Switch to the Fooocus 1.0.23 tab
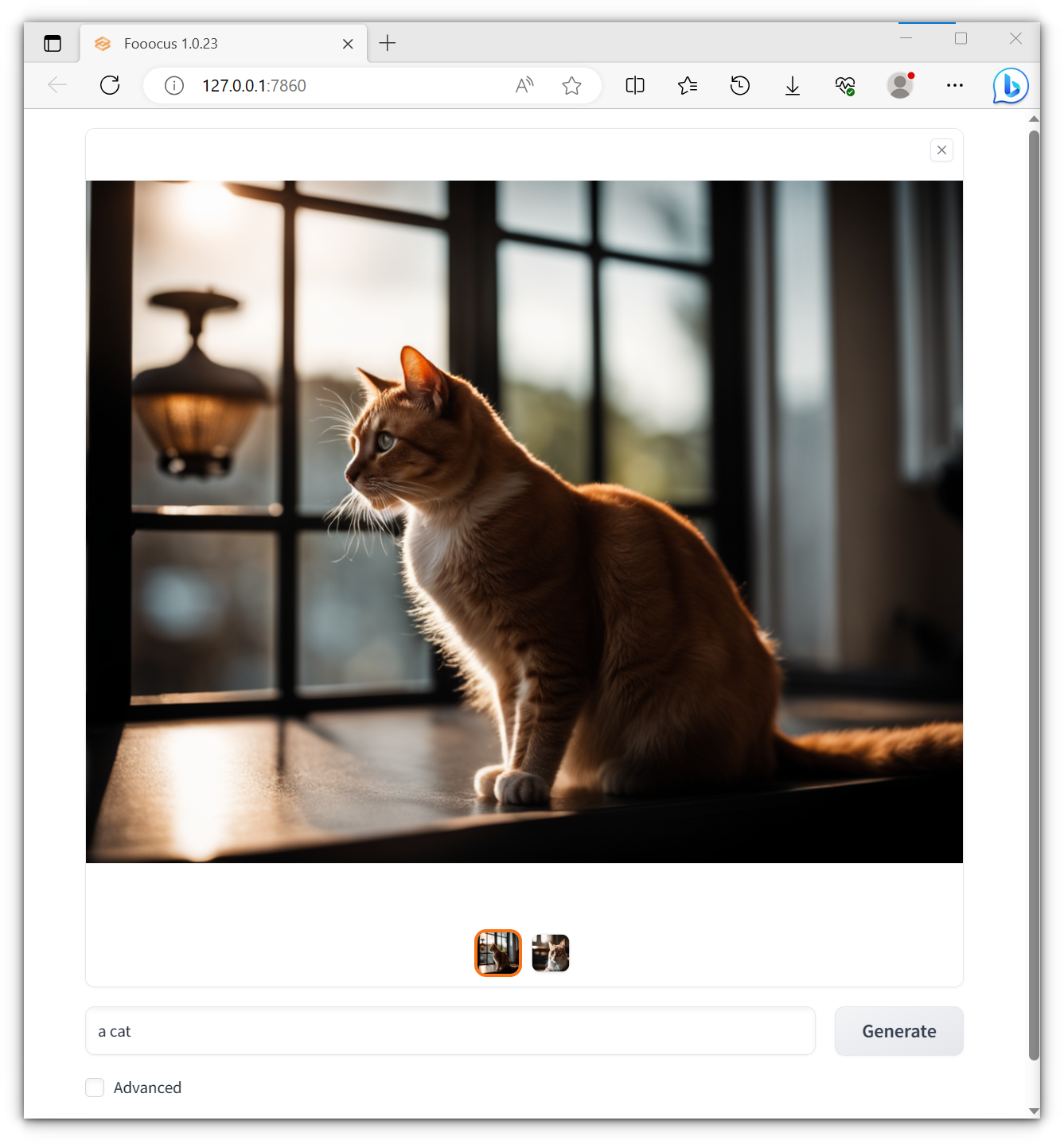1064x1144 pixels. tap(199, 44)
